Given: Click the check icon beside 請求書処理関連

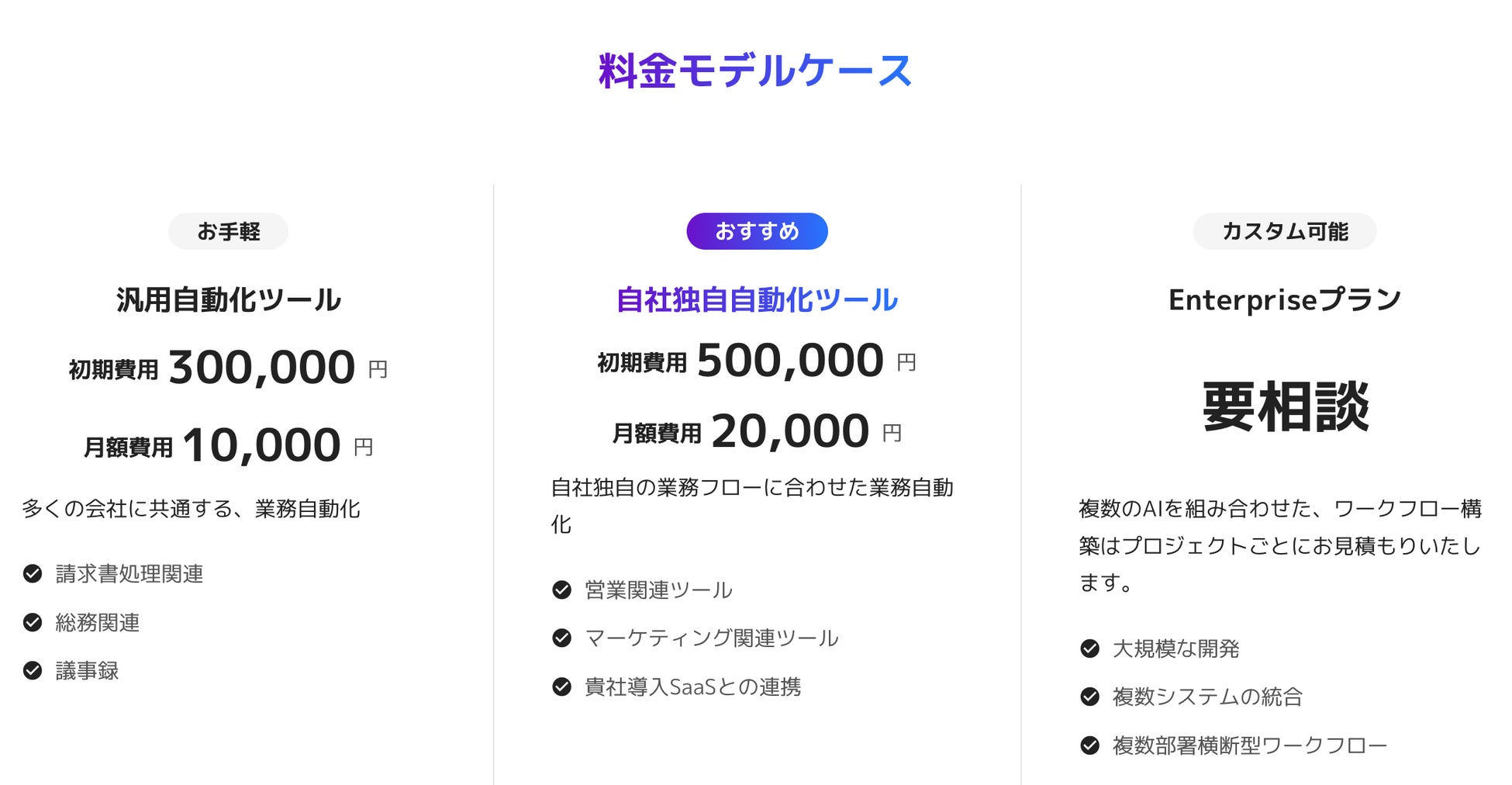Looking at the screenshot, I should [33, 574].
